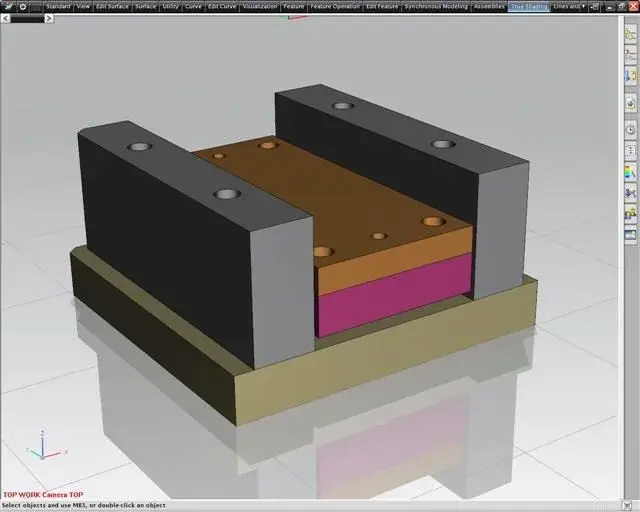Open the Process Studio icon below History
The image size is (640, 512).
[x=630, y=151]
